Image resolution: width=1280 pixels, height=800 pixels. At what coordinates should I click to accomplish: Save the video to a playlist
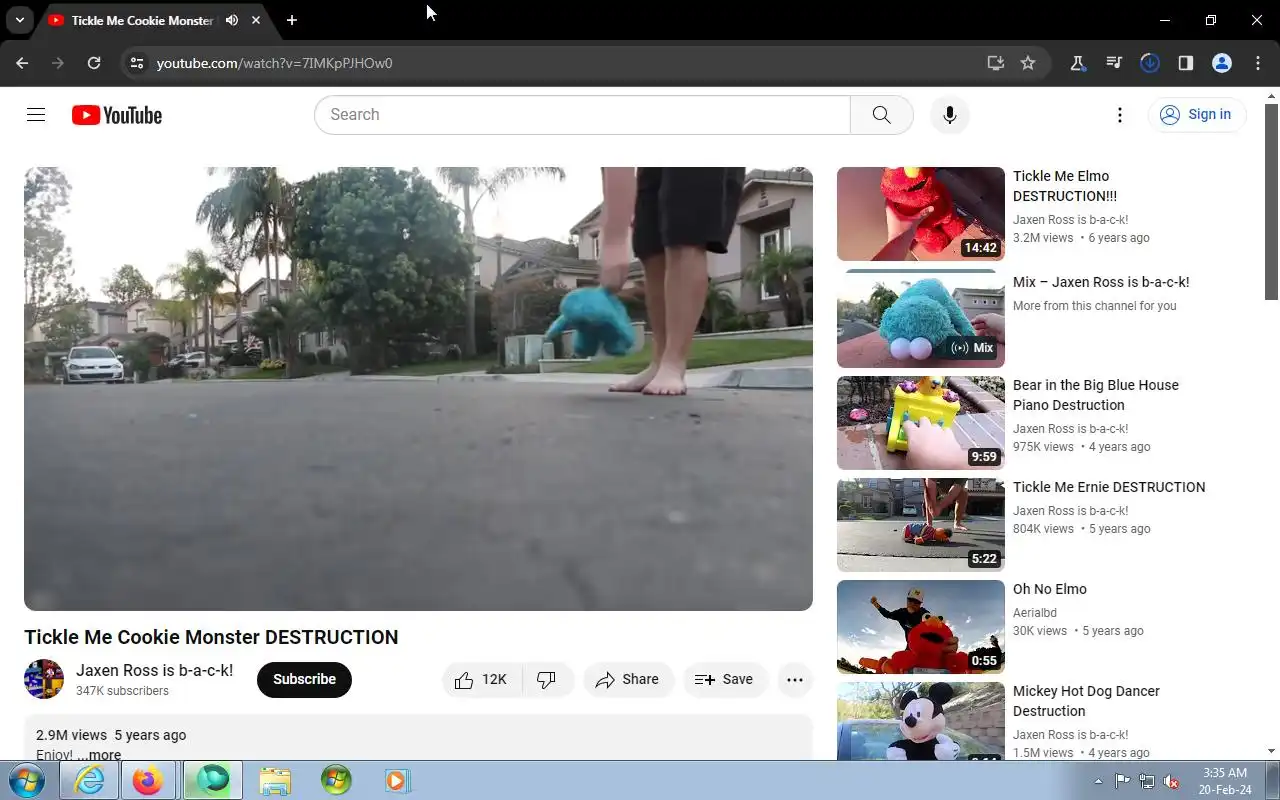(x=725, y=680)
